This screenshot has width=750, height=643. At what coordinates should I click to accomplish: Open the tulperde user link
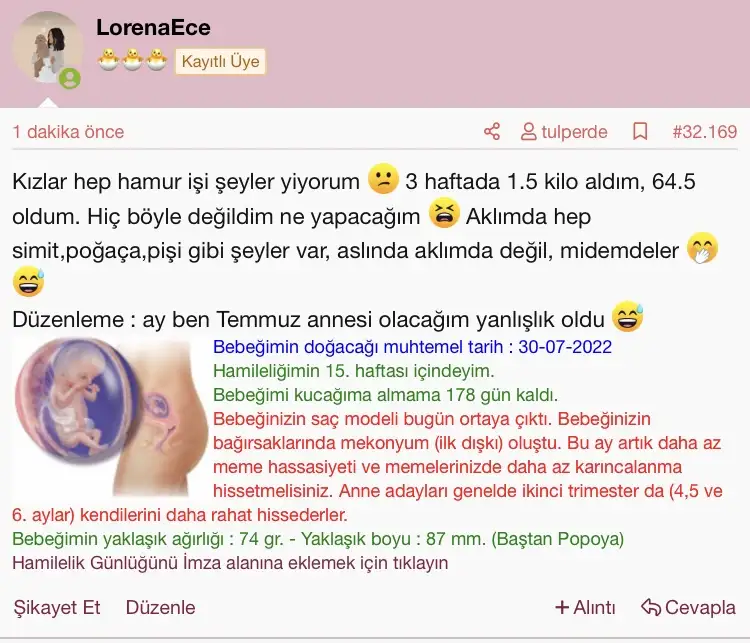click(x=574, y=132)
